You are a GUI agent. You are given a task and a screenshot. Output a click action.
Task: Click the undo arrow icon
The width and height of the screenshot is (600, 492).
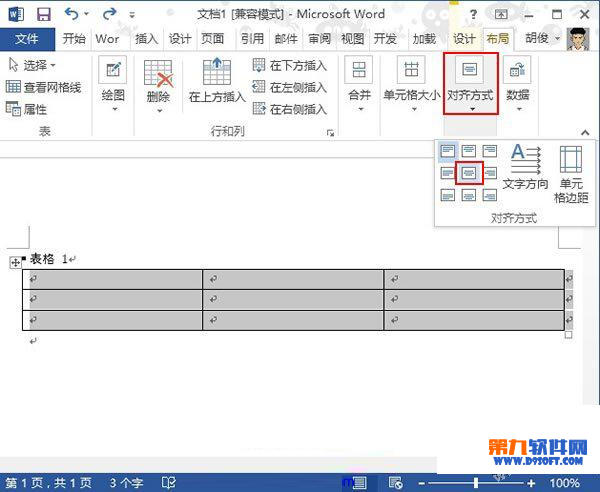point(72,15)
